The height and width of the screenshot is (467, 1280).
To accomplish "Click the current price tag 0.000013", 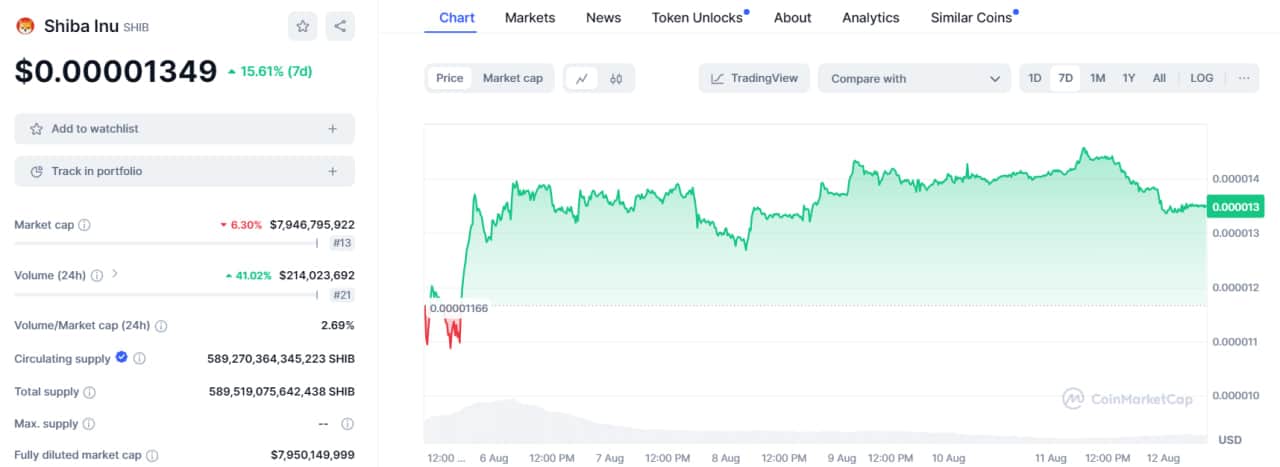I will (1237, 207).
